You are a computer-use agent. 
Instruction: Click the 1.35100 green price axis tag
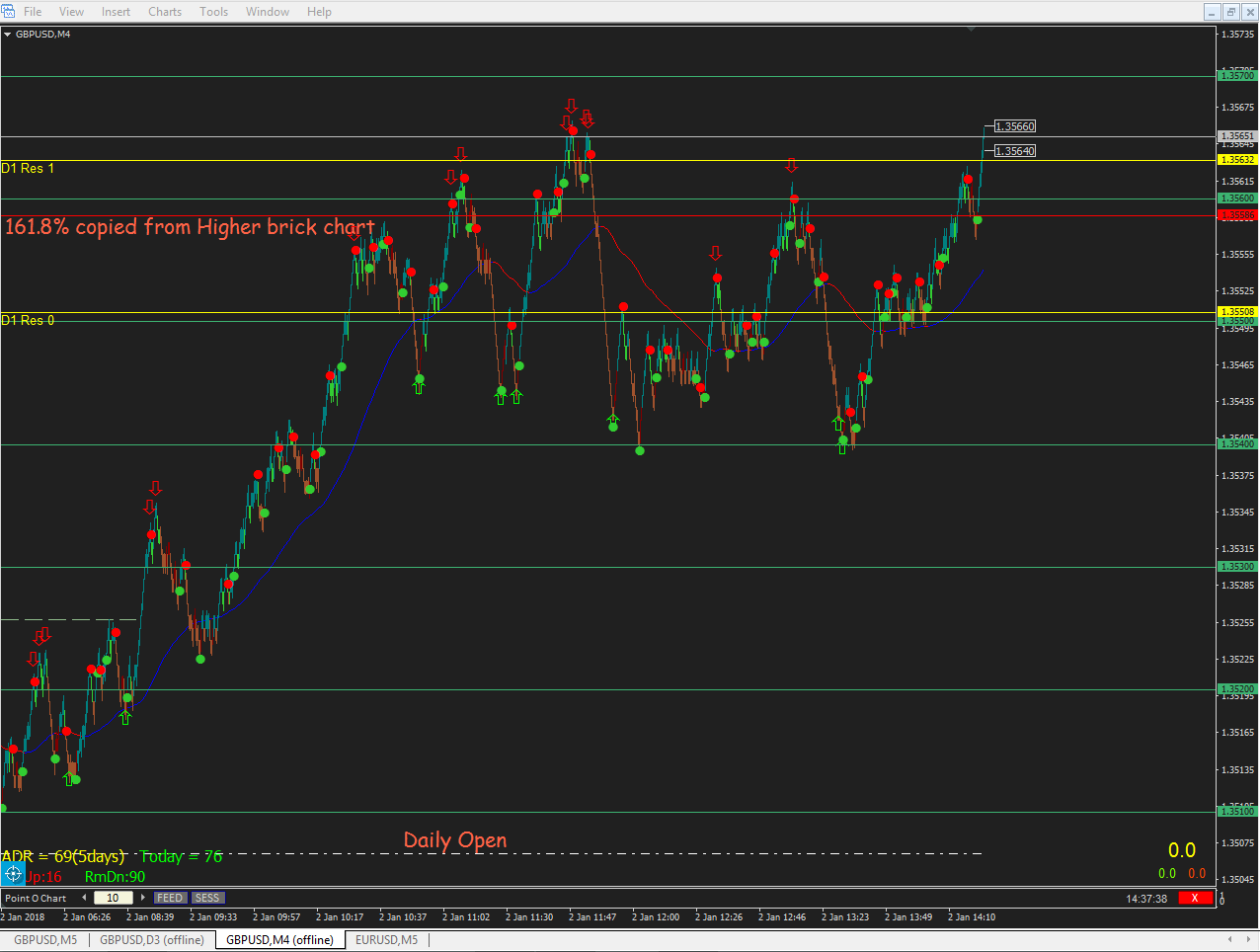[1237, 812]
